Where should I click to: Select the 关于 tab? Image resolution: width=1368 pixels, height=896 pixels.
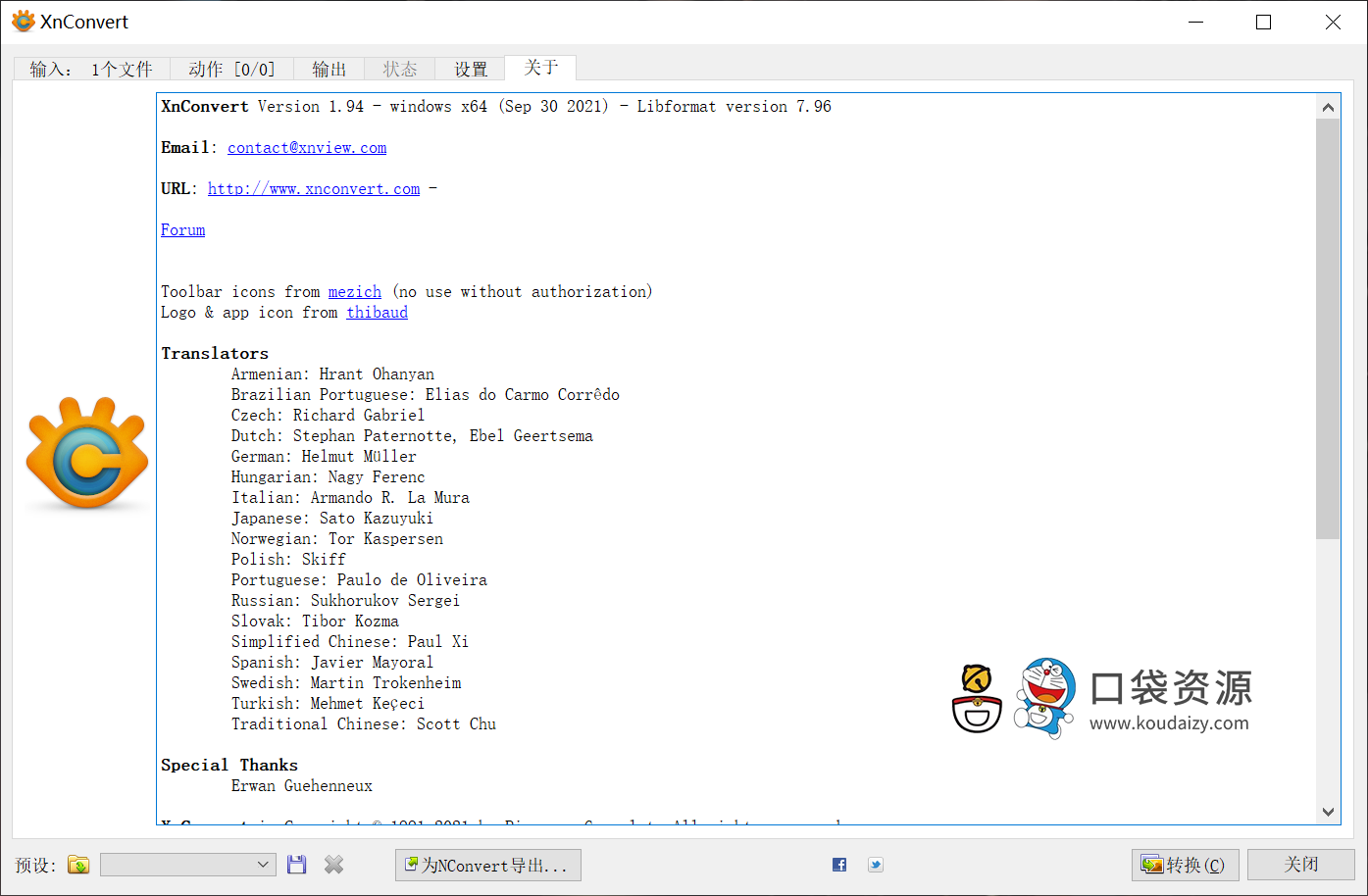(540, 68)
